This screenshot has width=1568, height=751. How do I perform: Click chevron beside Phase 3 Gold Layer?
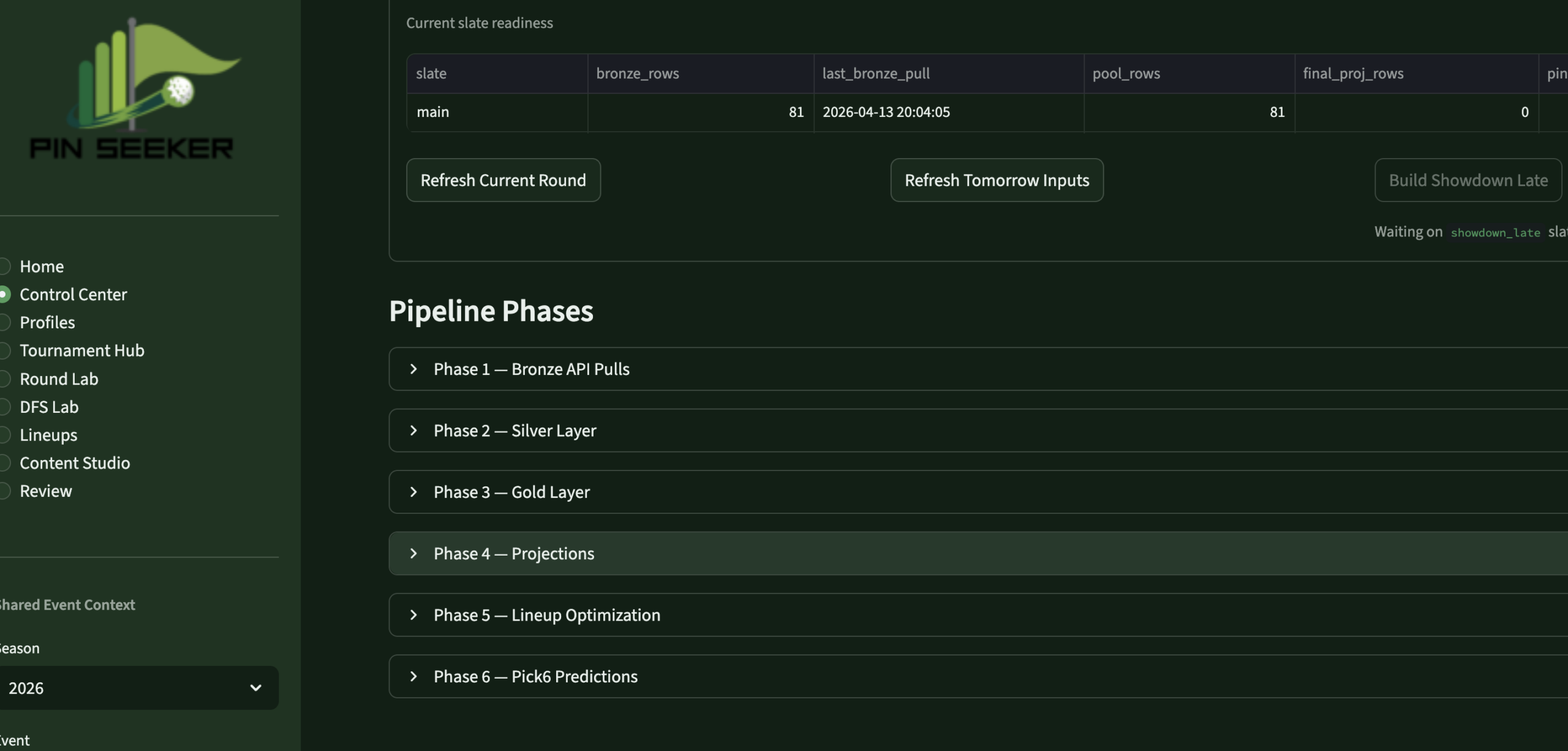click(413, 492)
